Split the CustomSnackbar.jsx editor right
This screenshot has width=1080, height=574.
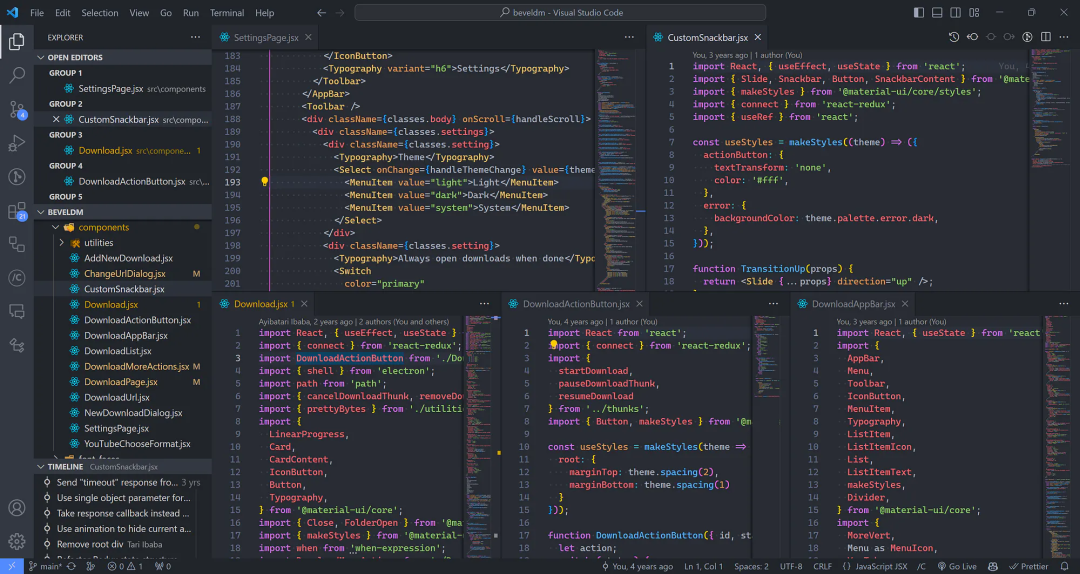pyautogui.click(x=1046, y=37)
